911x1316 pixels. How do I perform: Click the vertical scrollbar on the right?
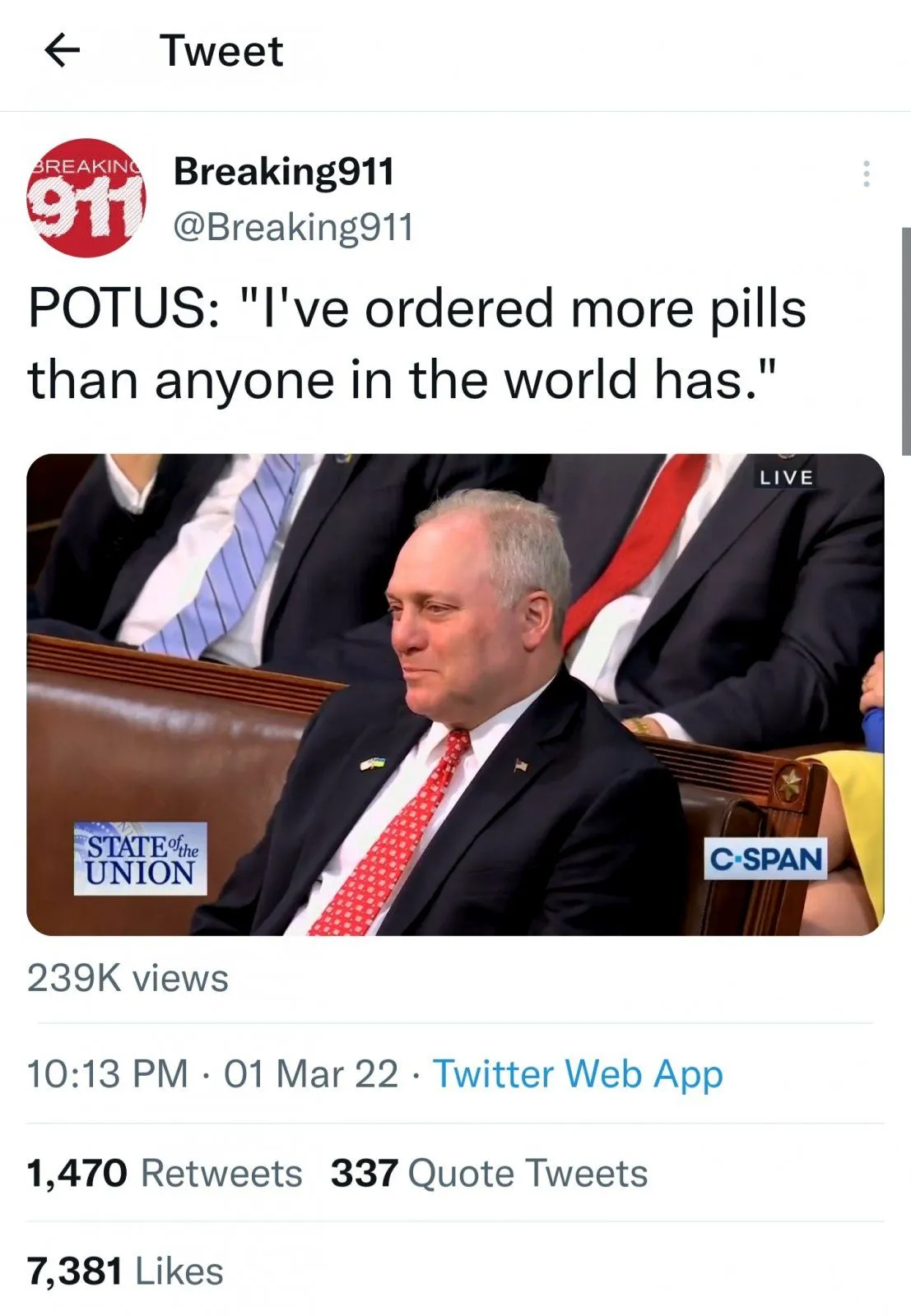click(x=905, y=341)
